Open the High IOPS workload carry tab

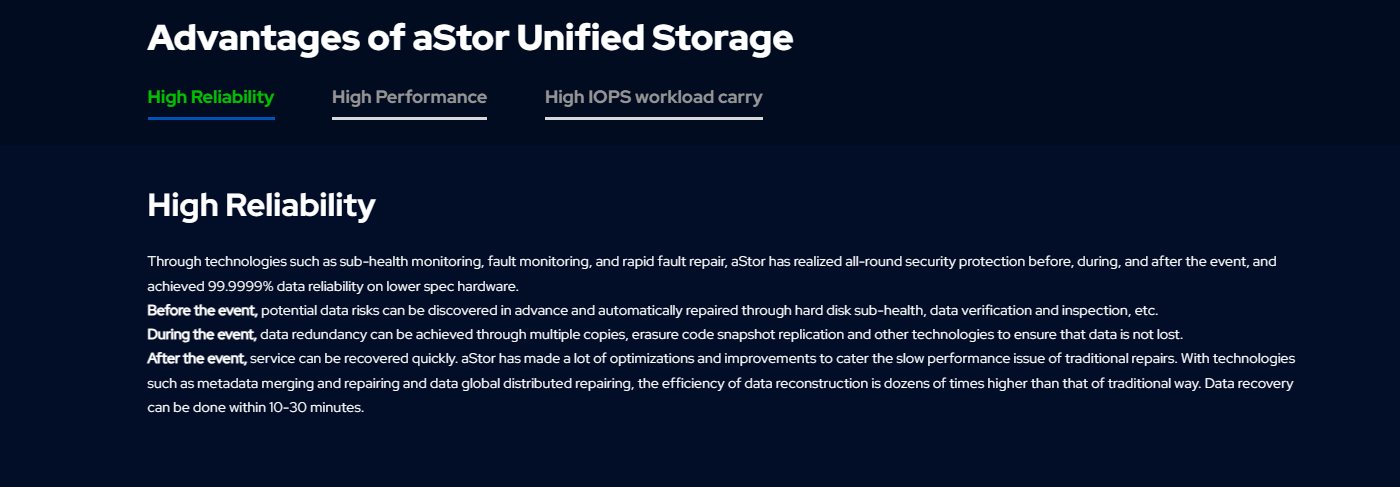(x=654, y=97)
